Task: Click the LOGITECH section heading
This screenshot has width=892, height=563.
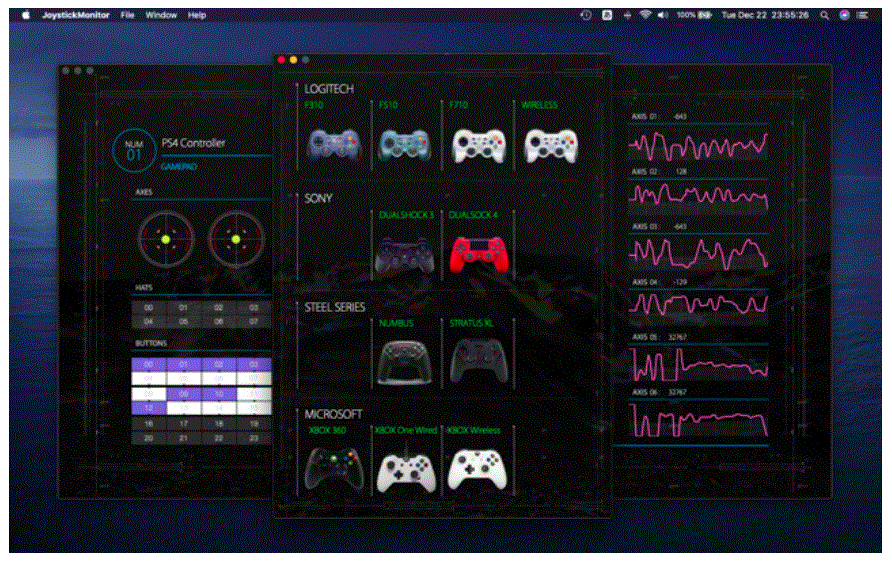Action: click(x=329, y=89)
